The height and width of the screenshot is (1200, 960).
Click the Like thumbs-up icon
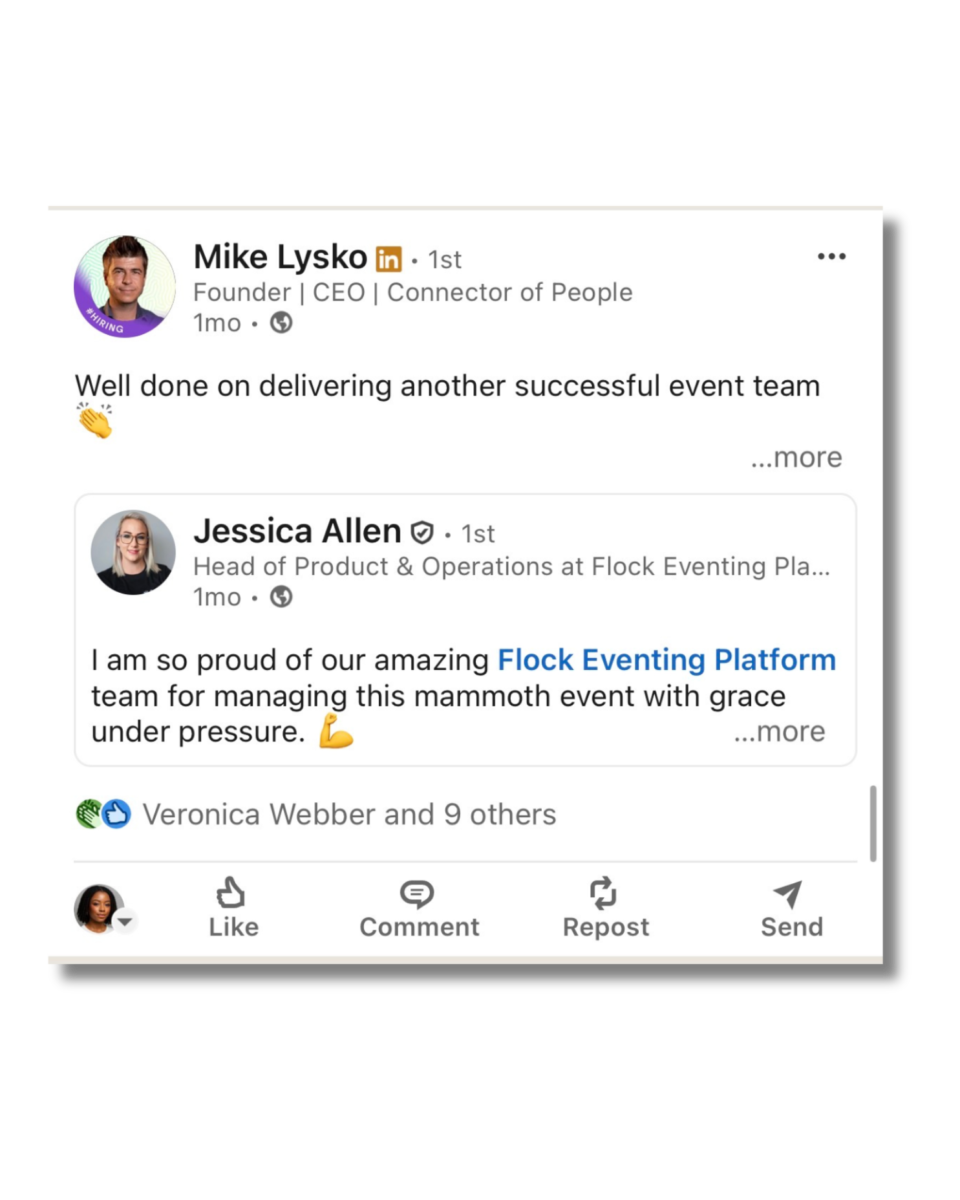tap(232, 893)
